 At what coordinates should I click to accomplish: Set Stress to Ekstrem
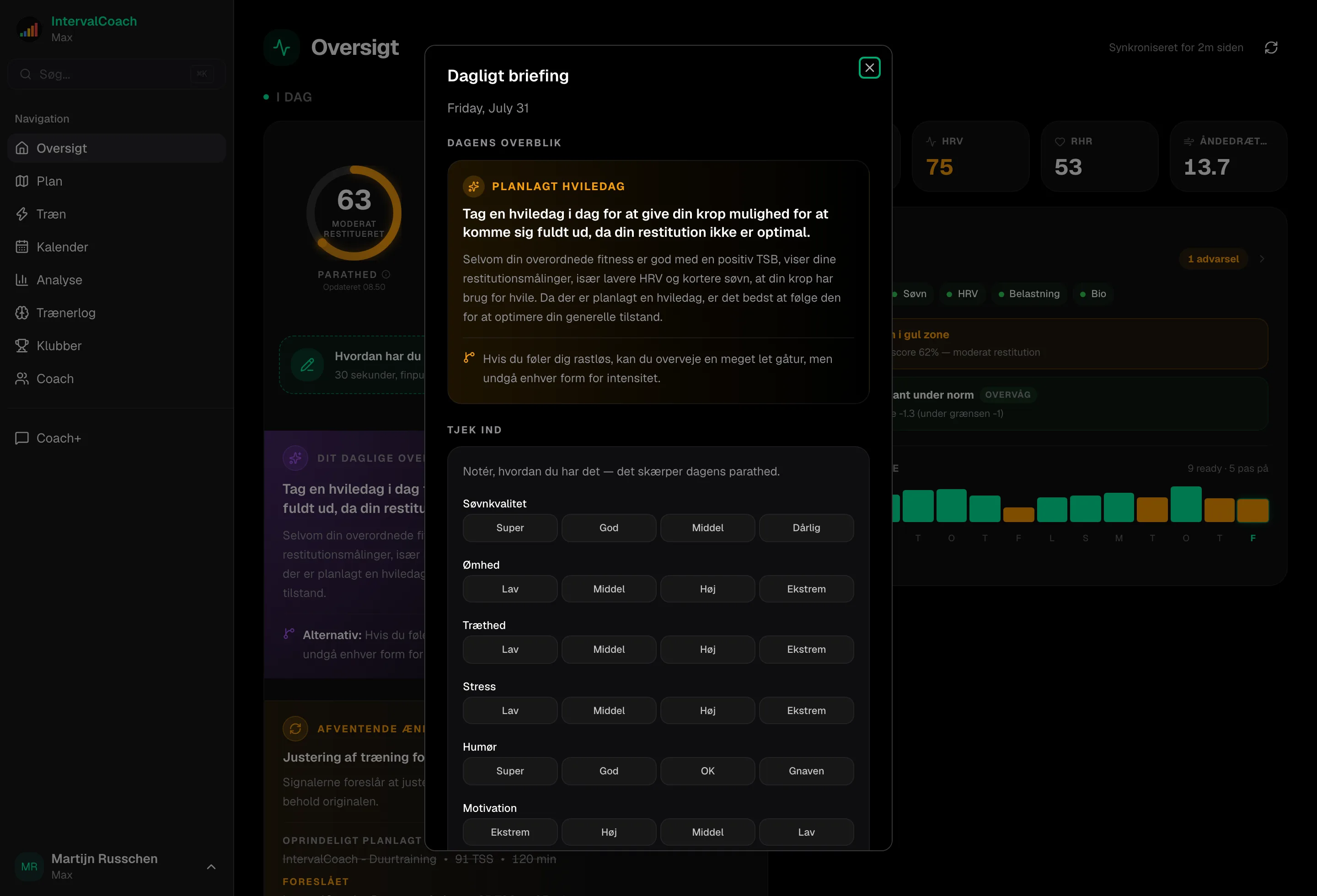coord(806,711)
